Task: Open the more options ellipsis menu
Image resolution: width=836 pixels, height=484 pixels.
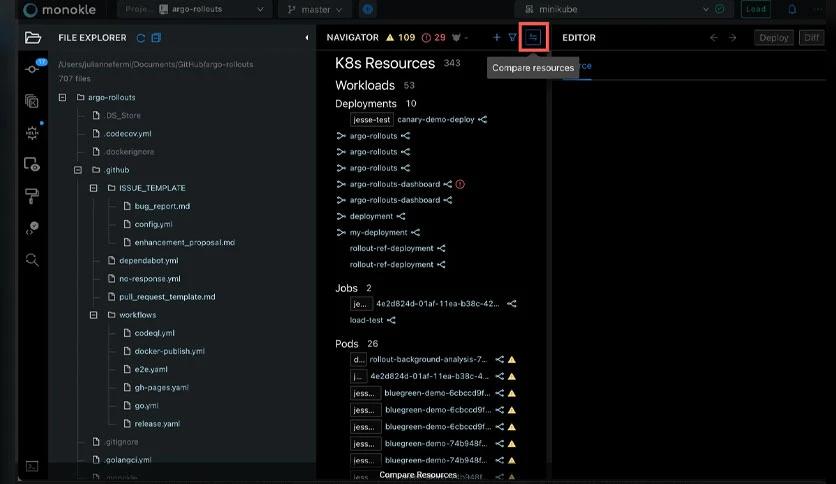Action: point(818,9)
